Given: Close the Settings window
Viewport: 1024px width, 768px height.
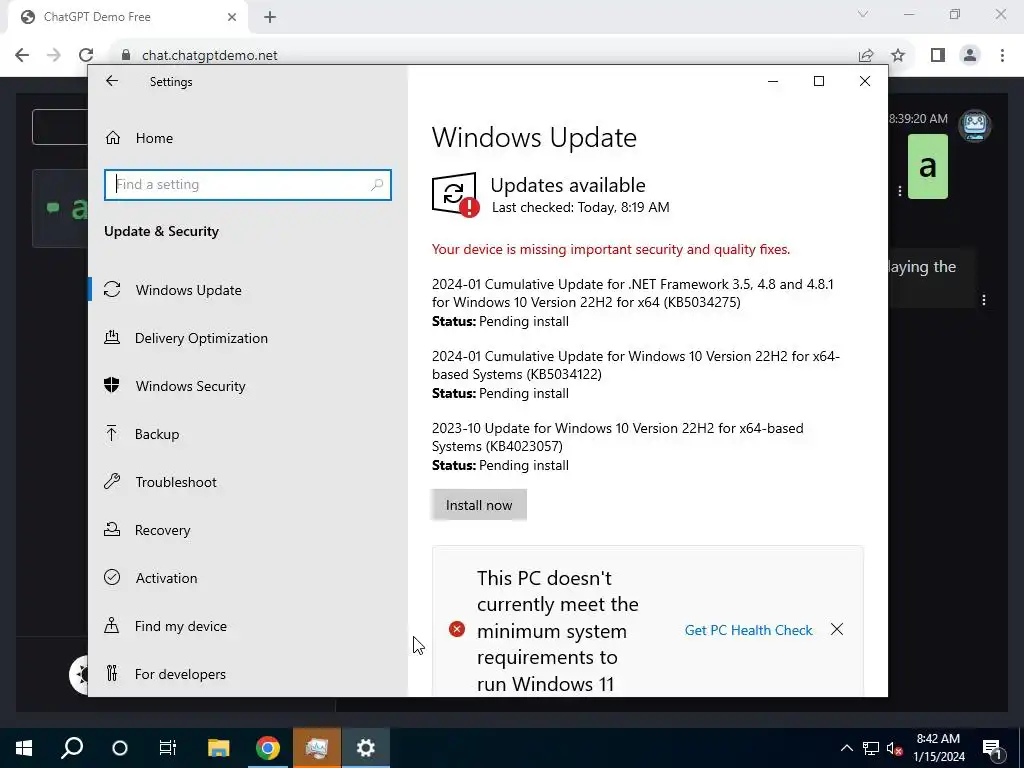Looking at the screenshot, I should (x=865, y=81).
